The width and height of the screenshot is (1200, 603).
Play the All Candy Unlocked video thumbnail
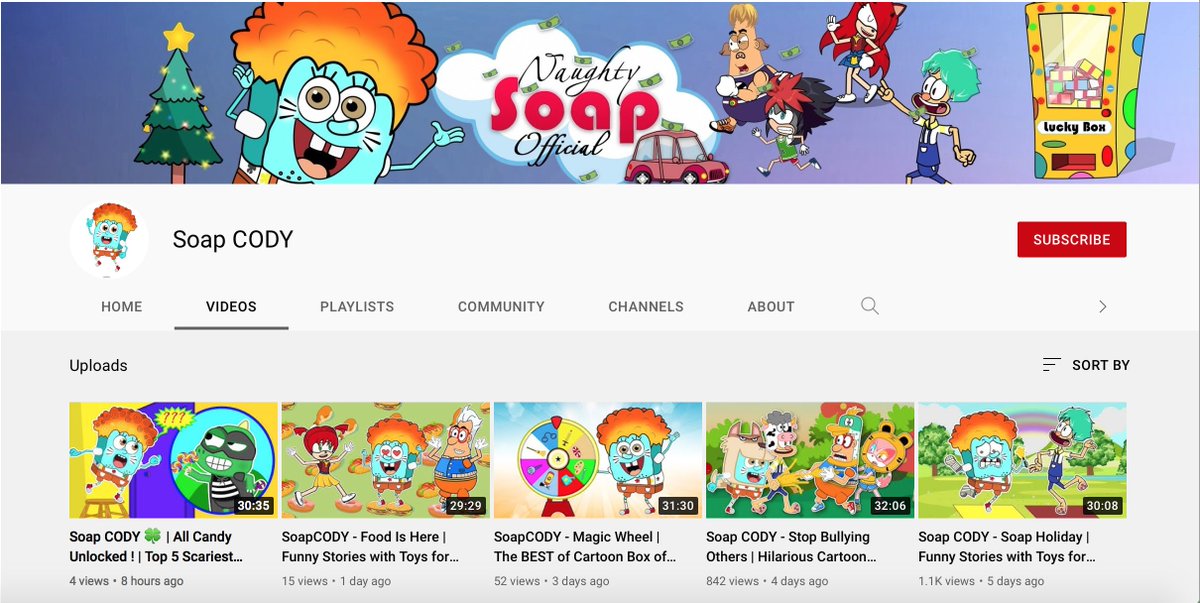[173, 460]
